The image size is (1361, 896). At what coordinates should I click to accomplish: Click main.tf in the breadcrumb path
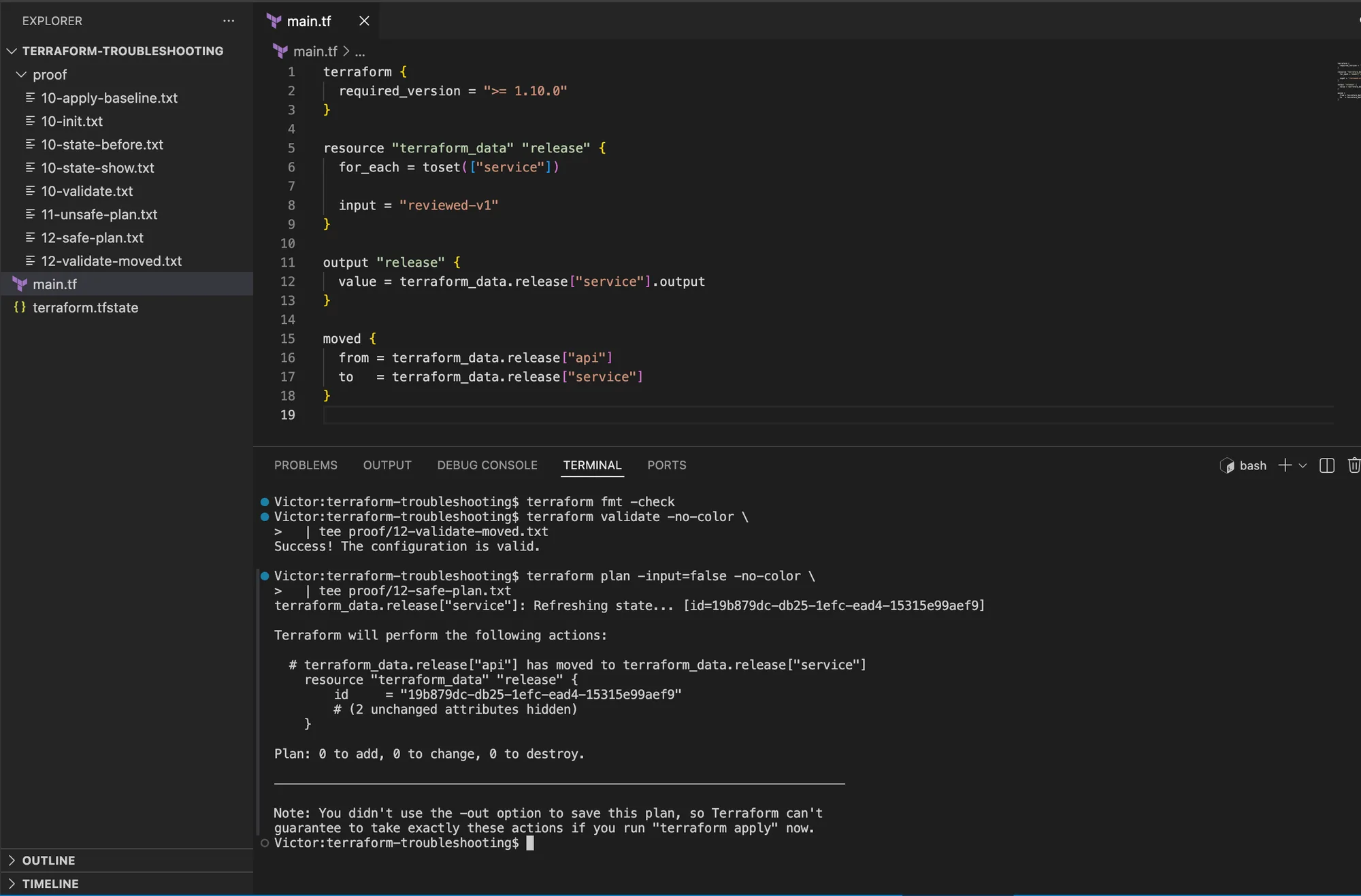[315, 52]
